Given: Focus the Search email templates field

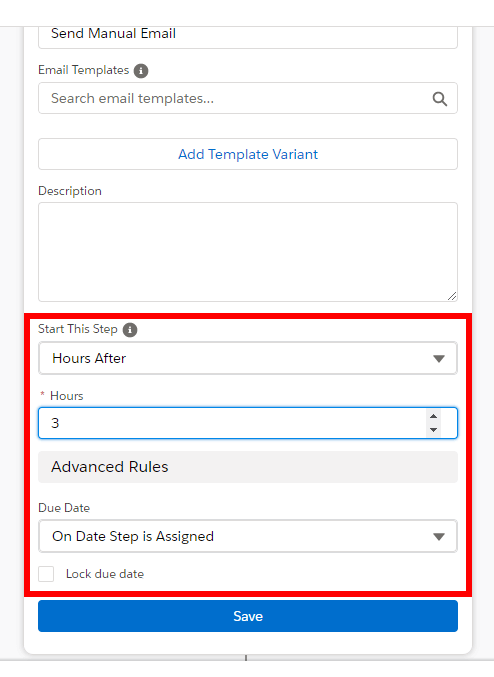Looking at the screenshot, I should 235,98.
